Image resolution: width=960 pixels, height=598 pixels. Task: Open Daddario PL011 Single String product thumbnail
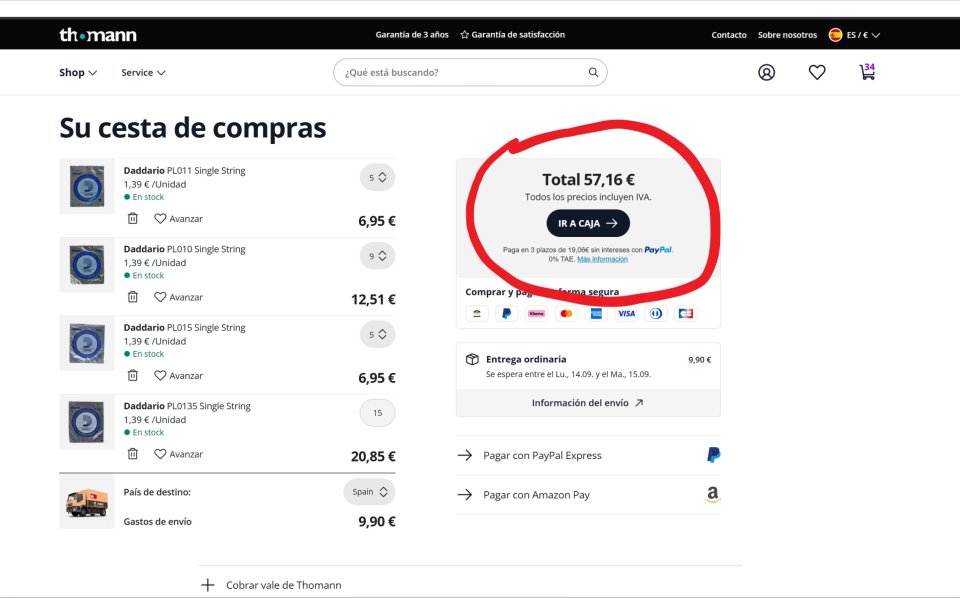87,186
